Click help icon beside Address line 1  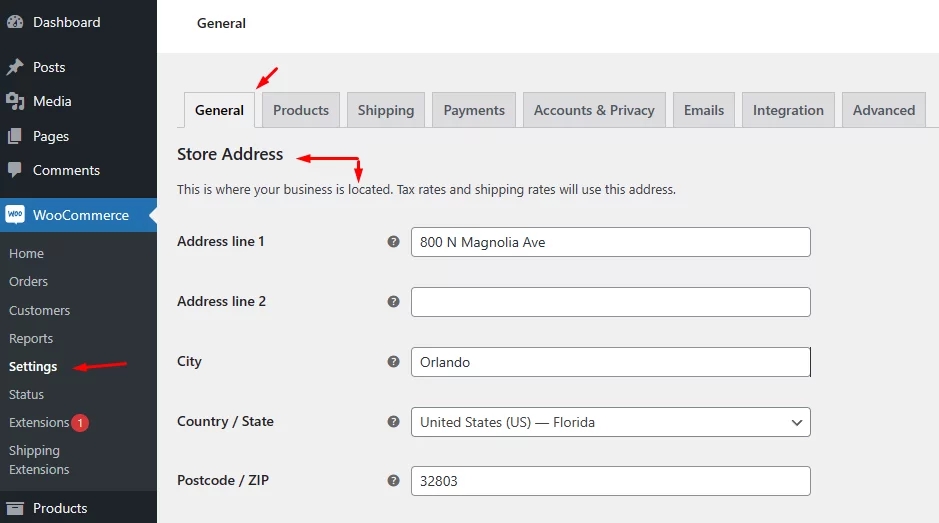[393, 241]
